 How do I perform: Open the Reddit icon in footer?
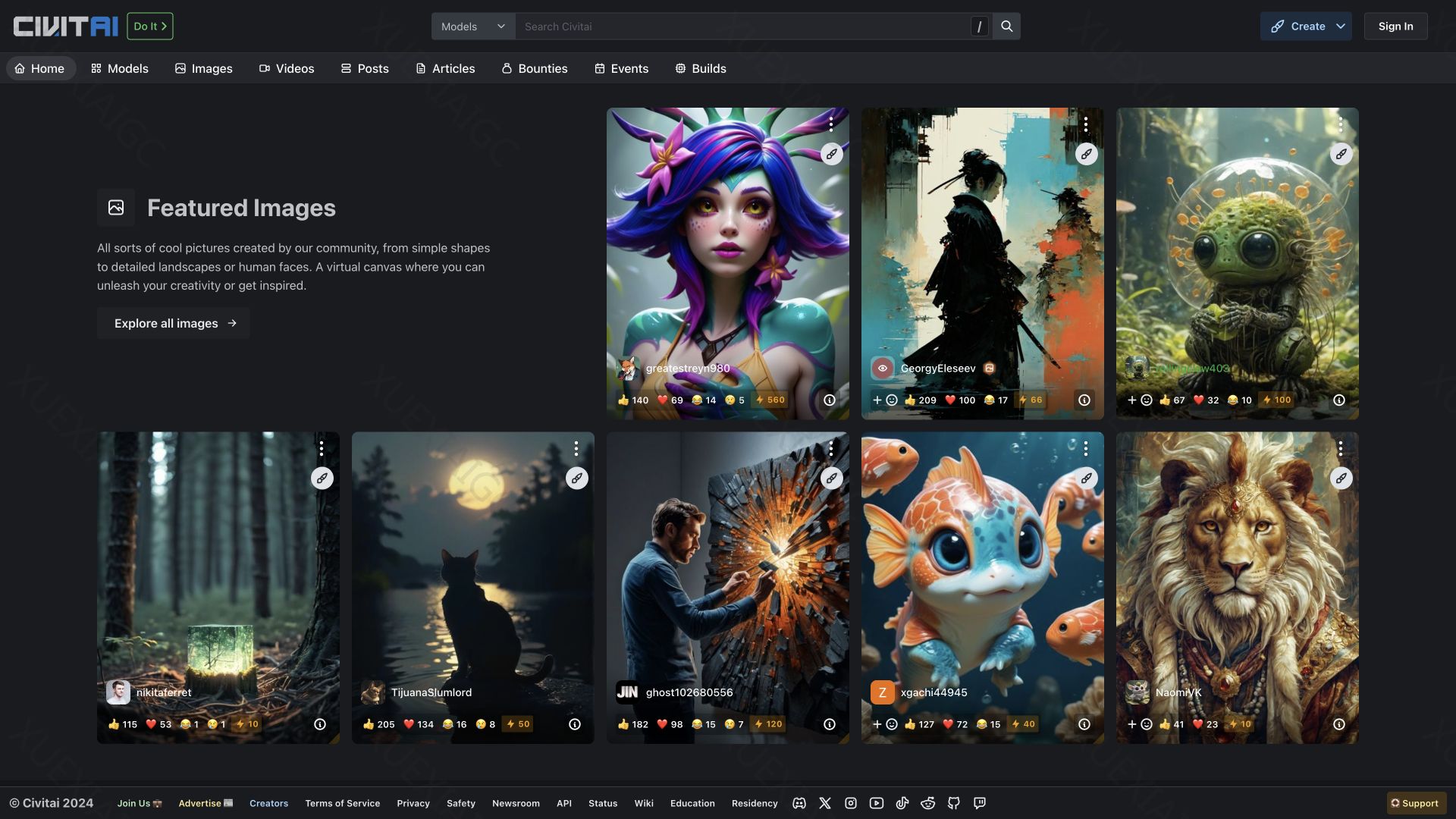[x=927, y=803]
